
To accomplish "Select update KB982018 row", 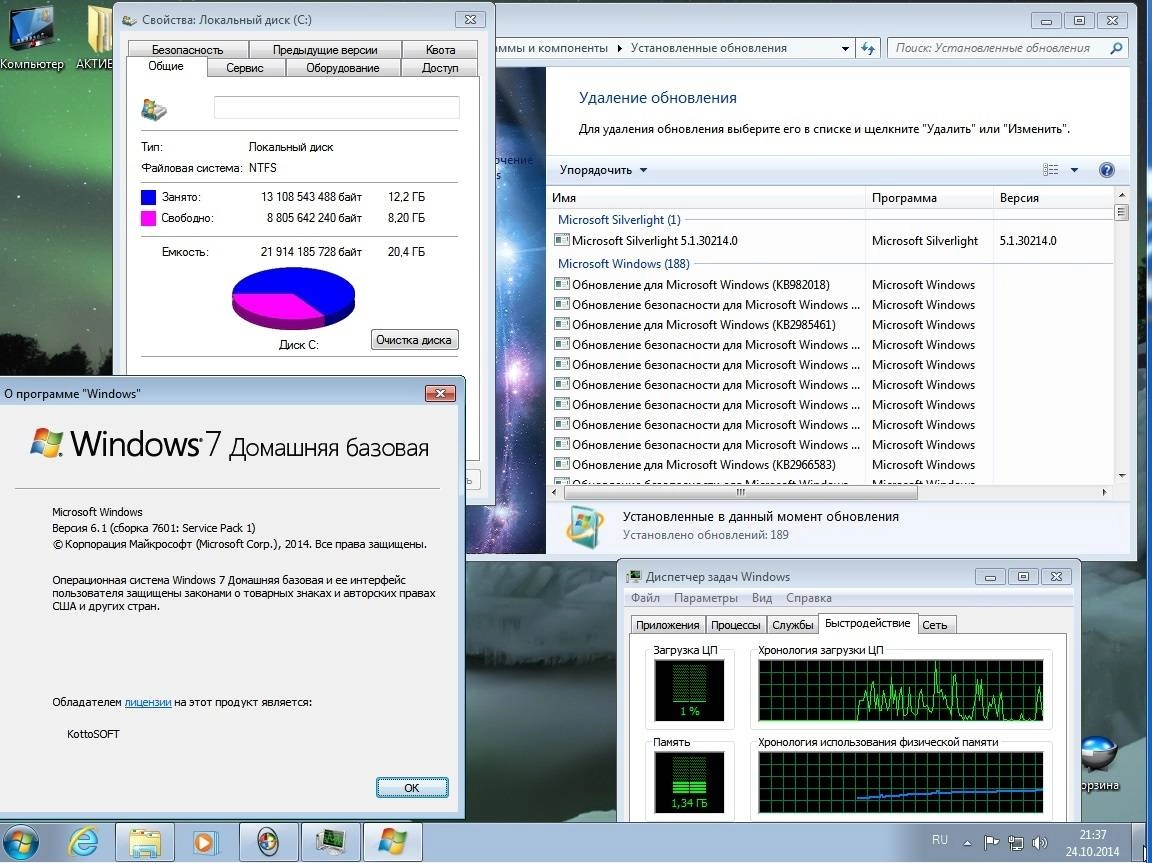I will (x=833, y=285).
